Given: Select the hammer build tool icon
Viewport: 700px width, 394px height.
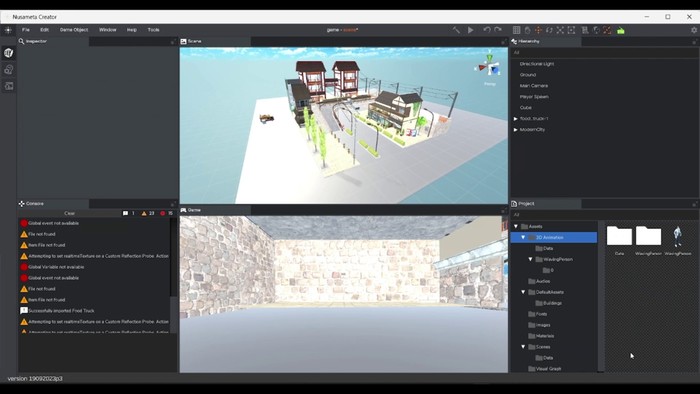Looking at the screenshot, I should click(456, 30).
